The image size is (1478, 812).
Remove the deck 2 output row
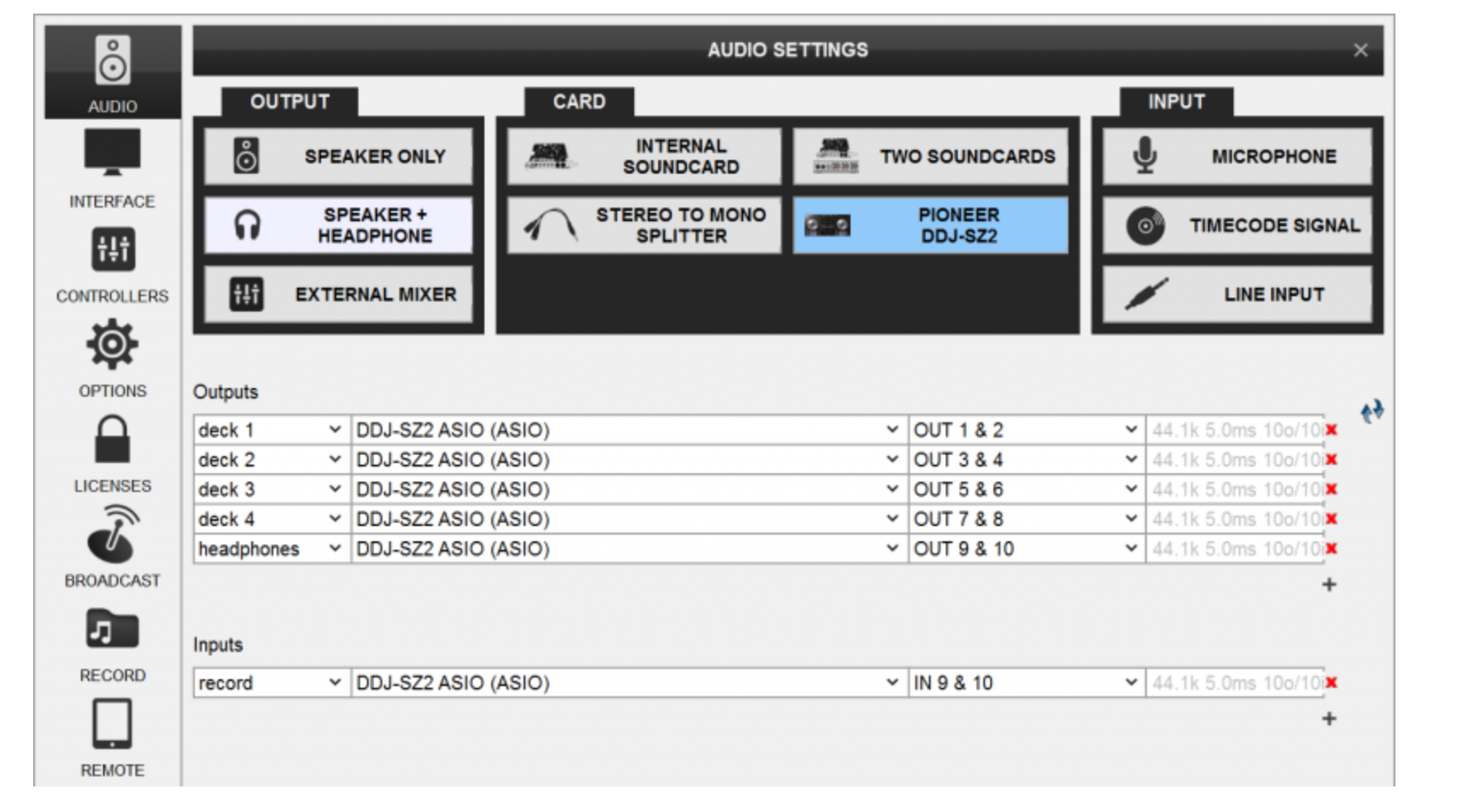pyautogui.click(x=1332, y=460)
